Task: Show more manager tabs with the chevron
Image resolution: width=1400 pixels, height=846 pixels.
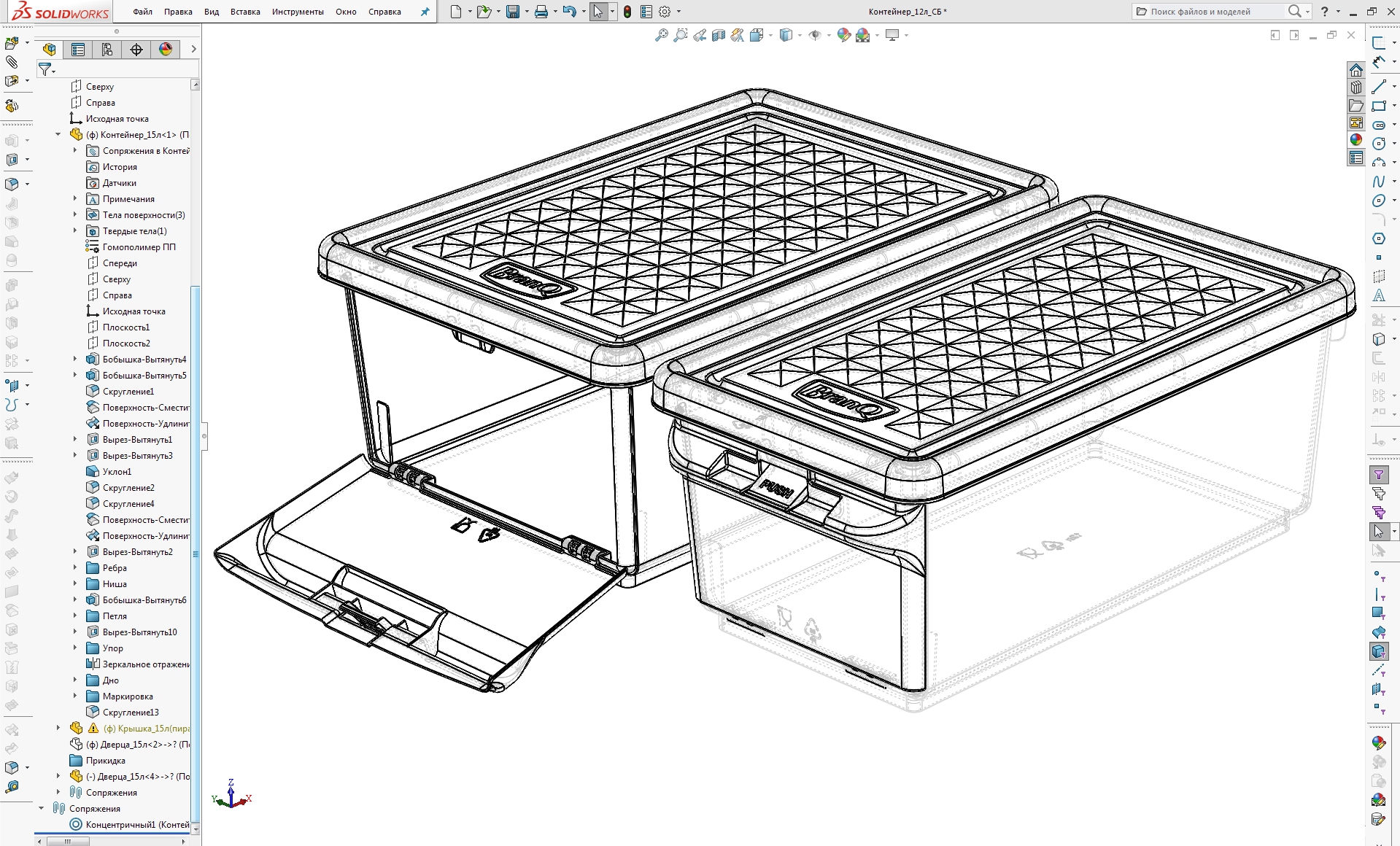Action: point(193,49)
